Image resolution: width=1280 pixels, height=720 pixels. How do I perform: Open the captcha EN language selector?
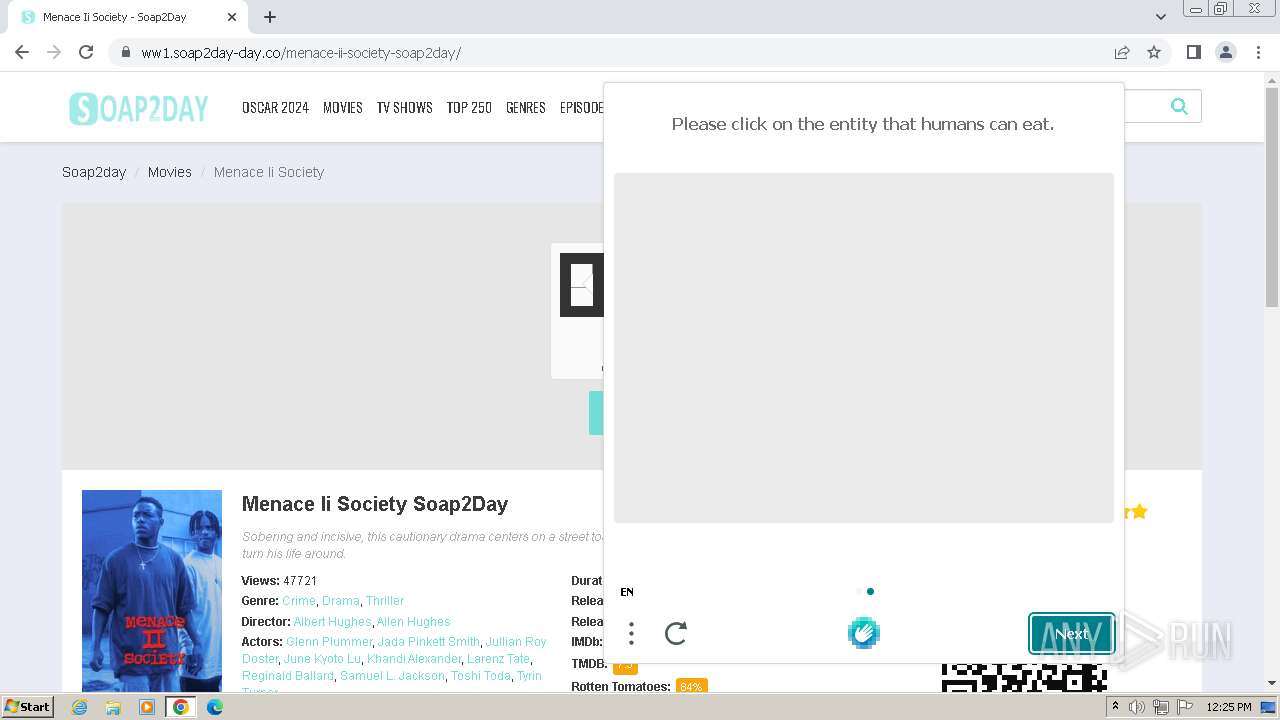[627, 592]
